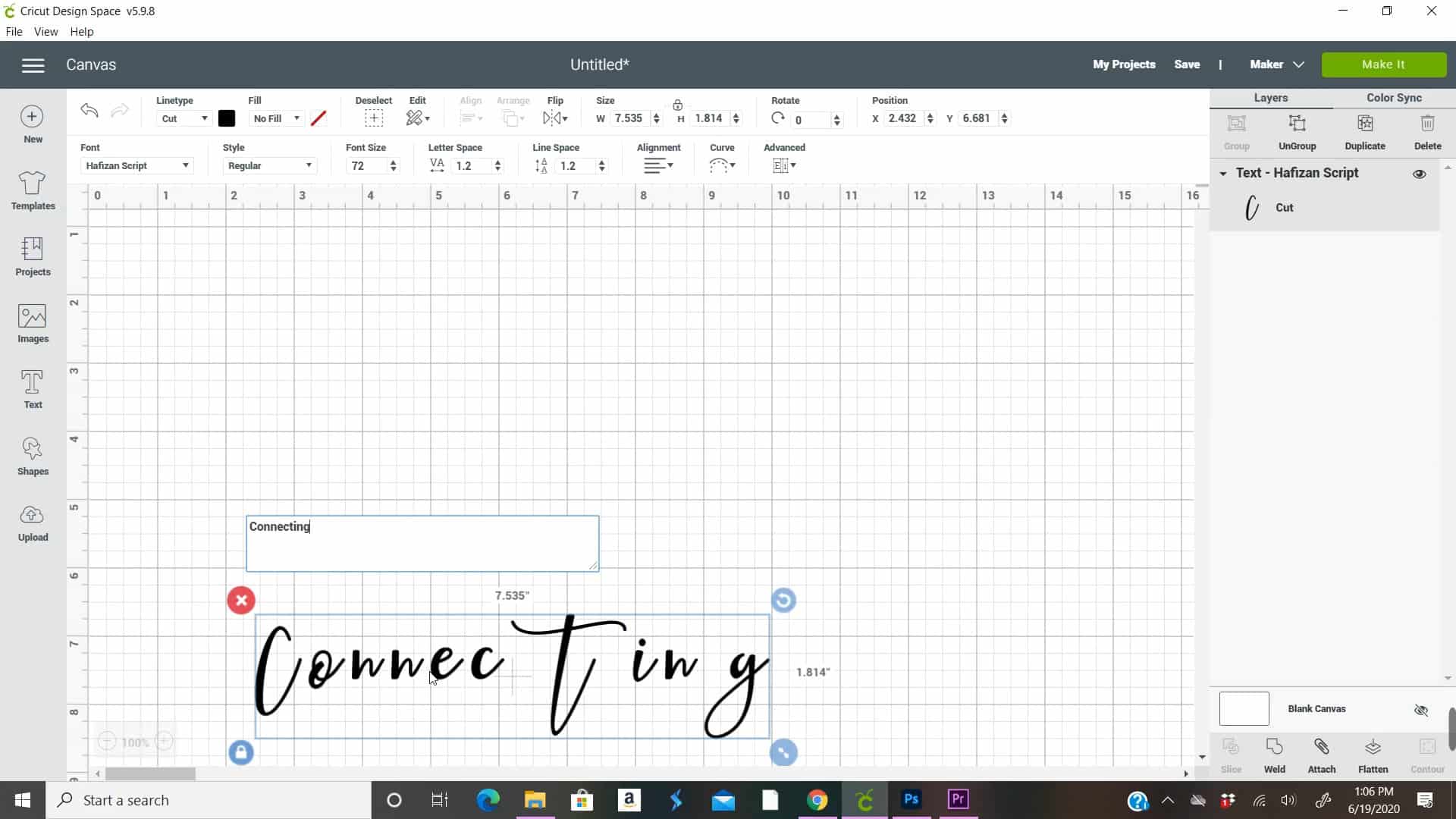The height and width of the screenshot is (819, 1456).
Task: Open File Explorer from the taskbar
Action: tap(535, 799)
